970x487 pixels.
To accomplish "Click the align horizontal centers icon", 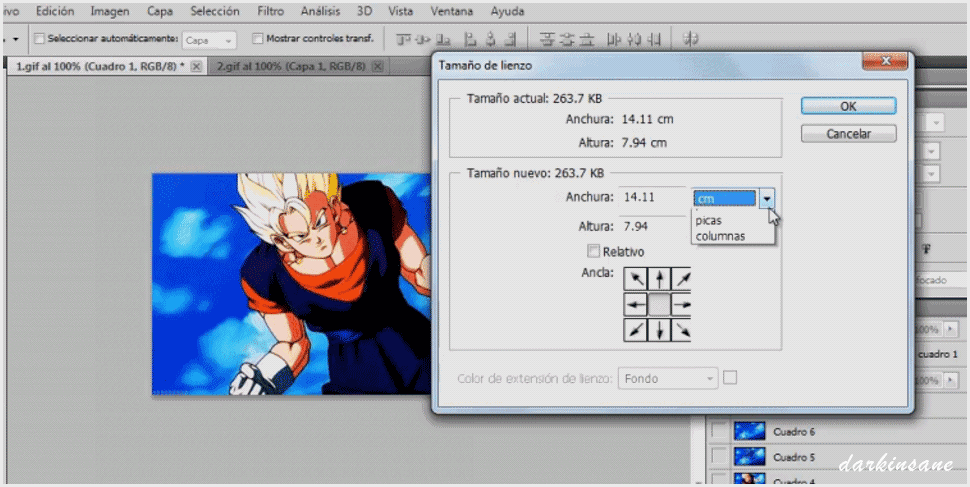I will point(491,39).
